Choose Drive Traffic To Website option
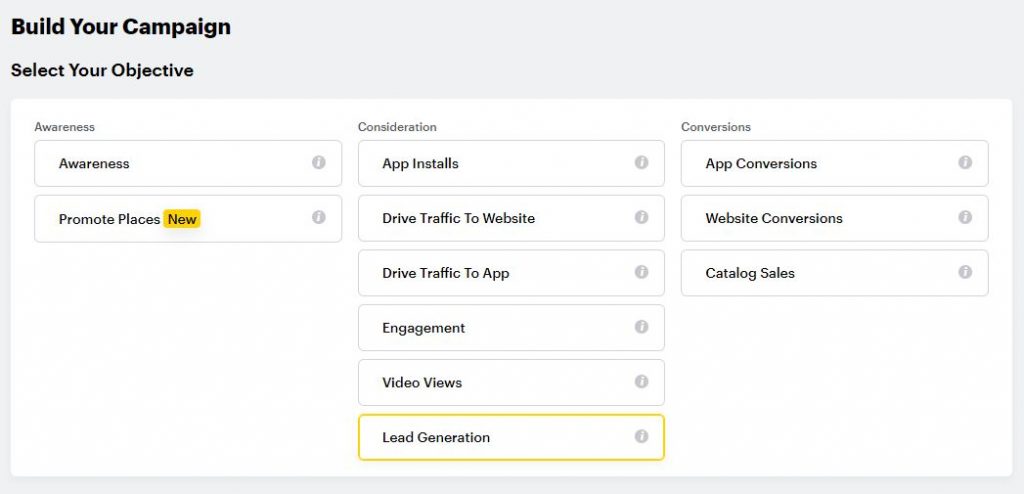This screenshot has height=494, width=1024. pyautogui.click(x=511, y=218)
